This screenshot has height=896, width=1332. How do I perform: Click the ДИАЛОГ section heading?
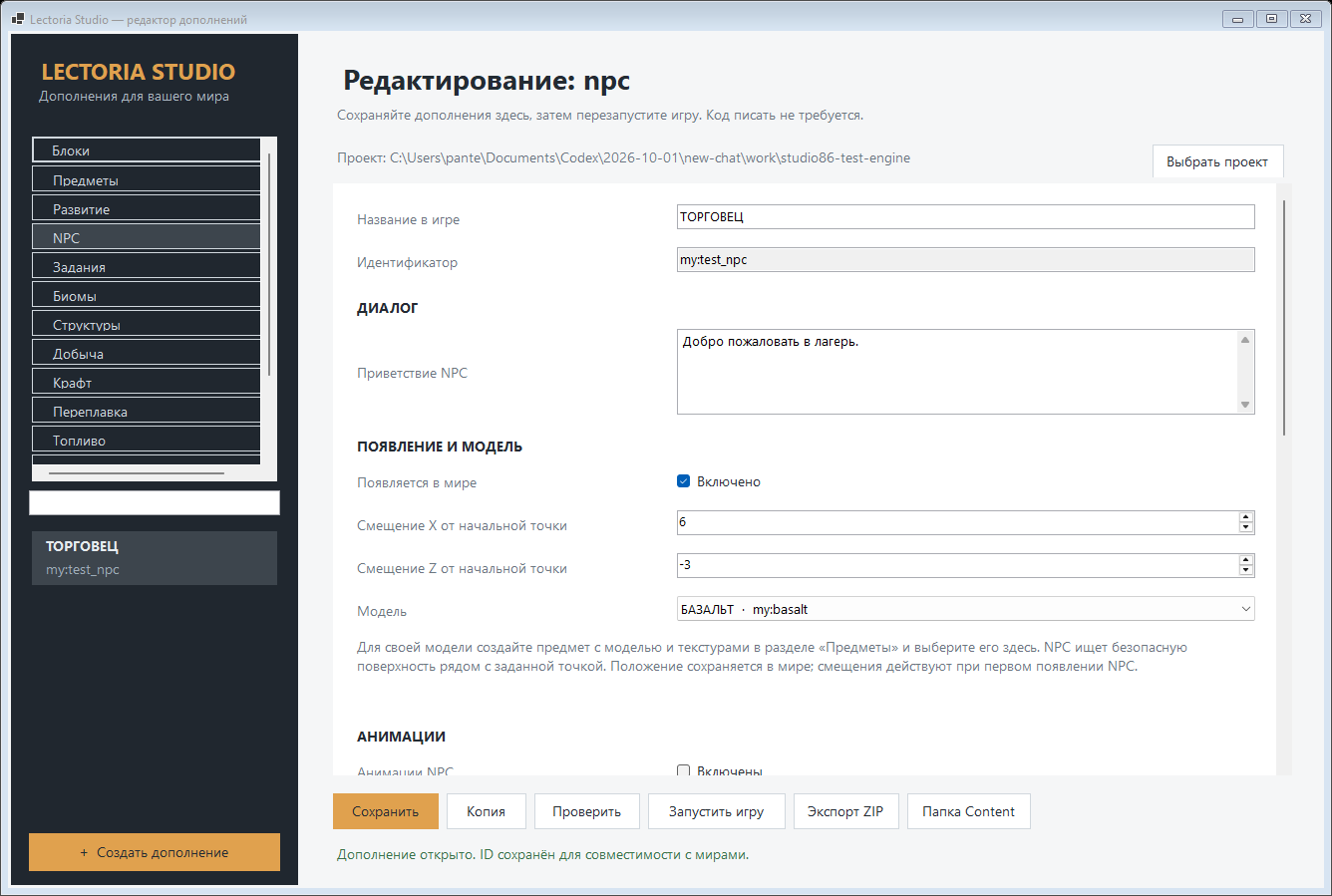pos(388,308)
